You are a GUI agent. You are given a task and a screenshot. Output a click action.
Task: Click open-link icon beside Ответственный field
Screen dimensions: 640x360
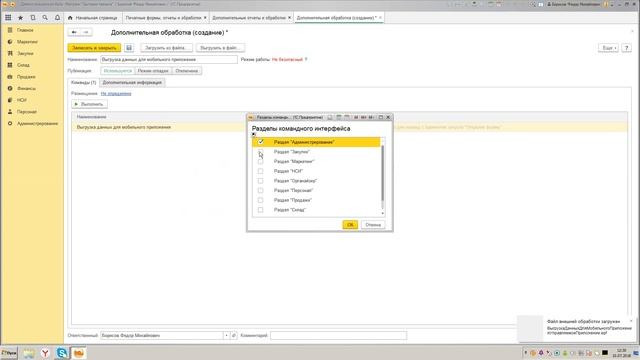coord(234,336)
